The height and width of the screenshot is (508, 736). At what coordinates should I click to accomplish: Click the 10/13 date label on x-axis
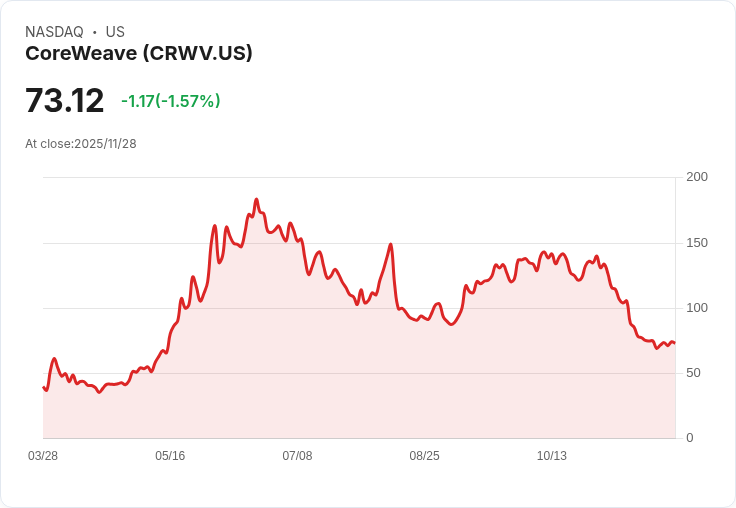[x=552, y=456]
